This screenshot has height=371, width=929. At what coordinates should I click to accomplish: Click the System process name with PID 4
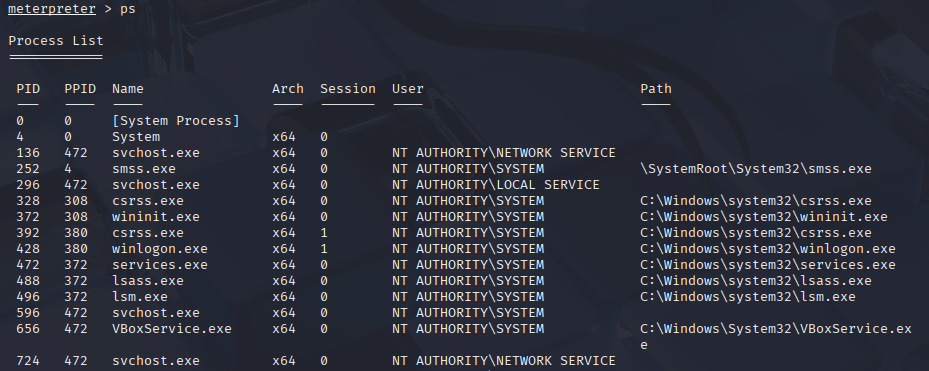(136, 137)
